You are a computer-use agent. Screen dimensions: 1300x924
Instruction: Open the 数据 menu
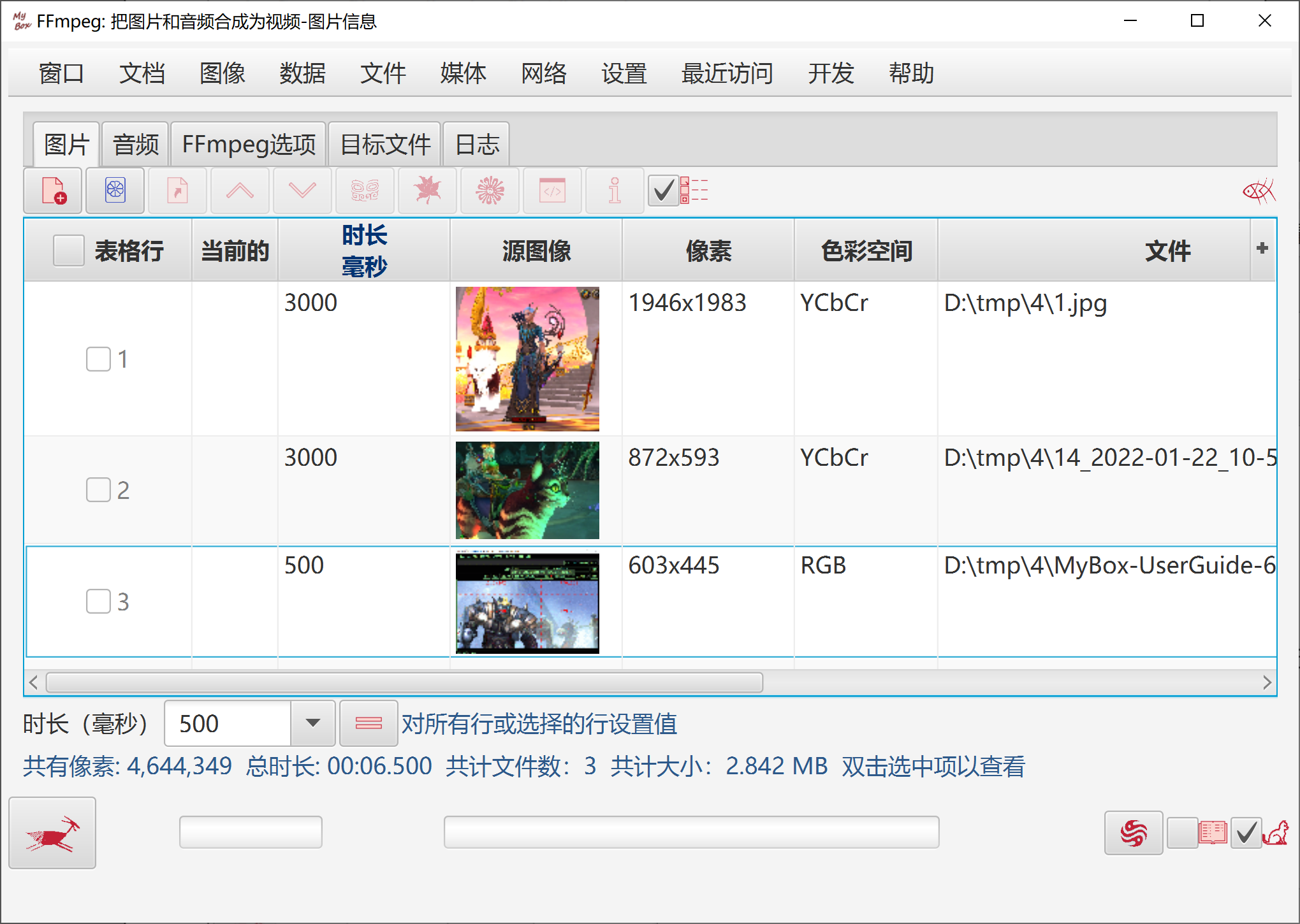tap(302, 73)
